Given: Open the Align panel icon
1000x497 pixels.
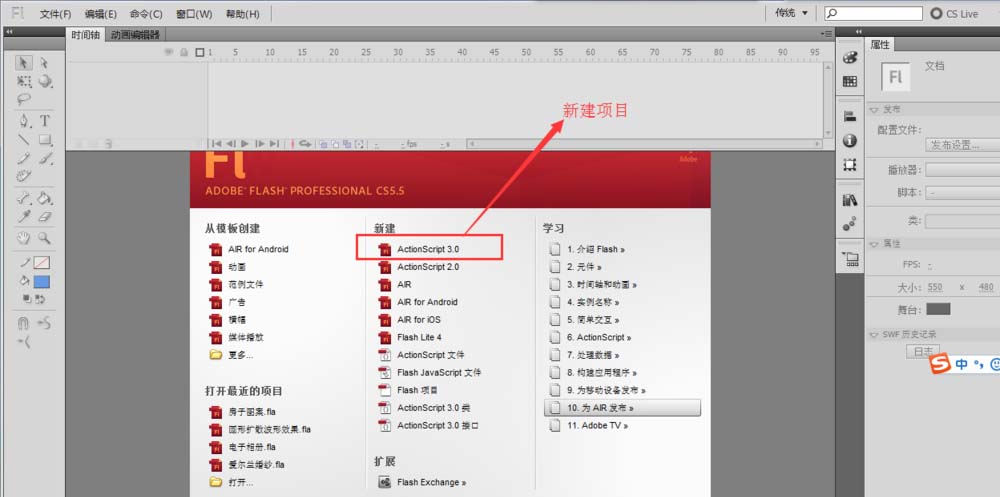Looking at the screenshot, I should [x=849, y=116].
